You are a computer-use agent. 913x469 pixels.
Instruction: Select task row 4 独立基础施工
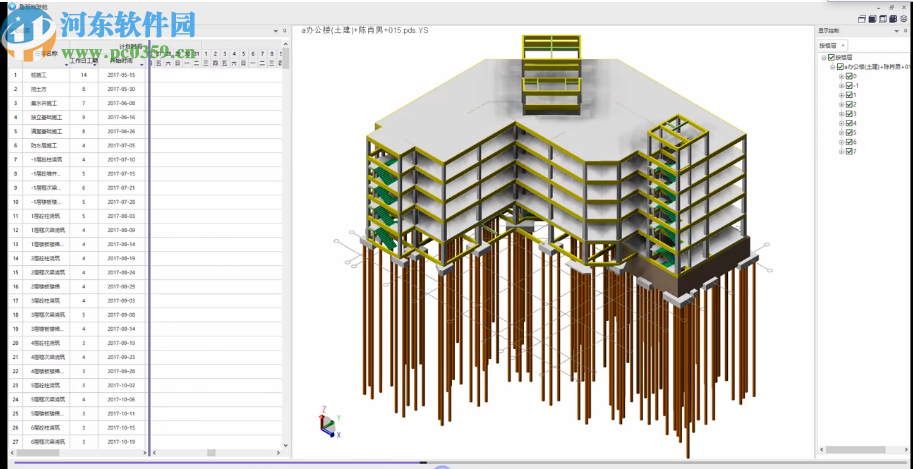coord(46,117)
